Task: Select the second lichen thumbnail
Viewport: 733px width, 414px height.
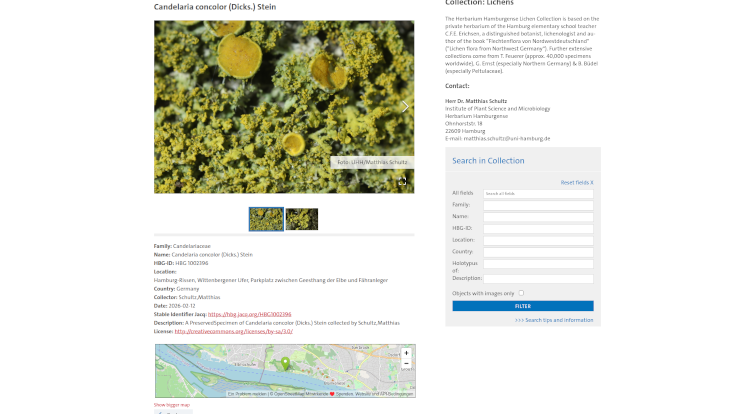Action: point(302,219)
